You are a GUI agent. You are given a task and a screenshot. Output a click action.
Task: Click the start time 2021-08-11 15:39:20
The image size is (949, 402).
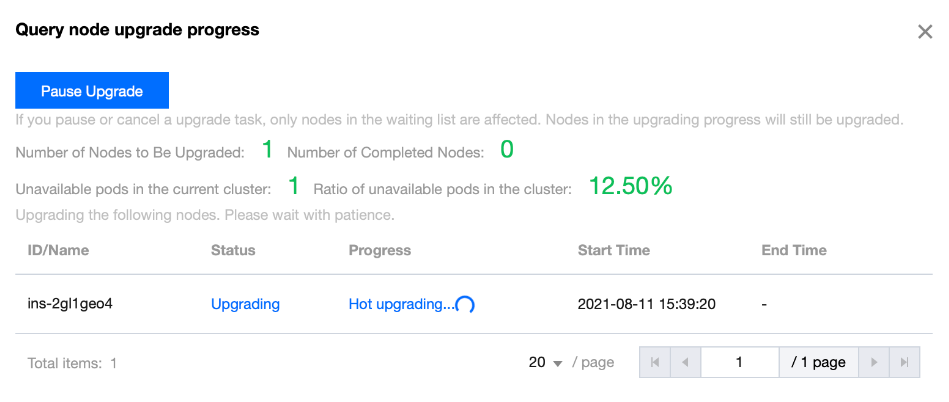pyautogui.click(x=646, y=304)
